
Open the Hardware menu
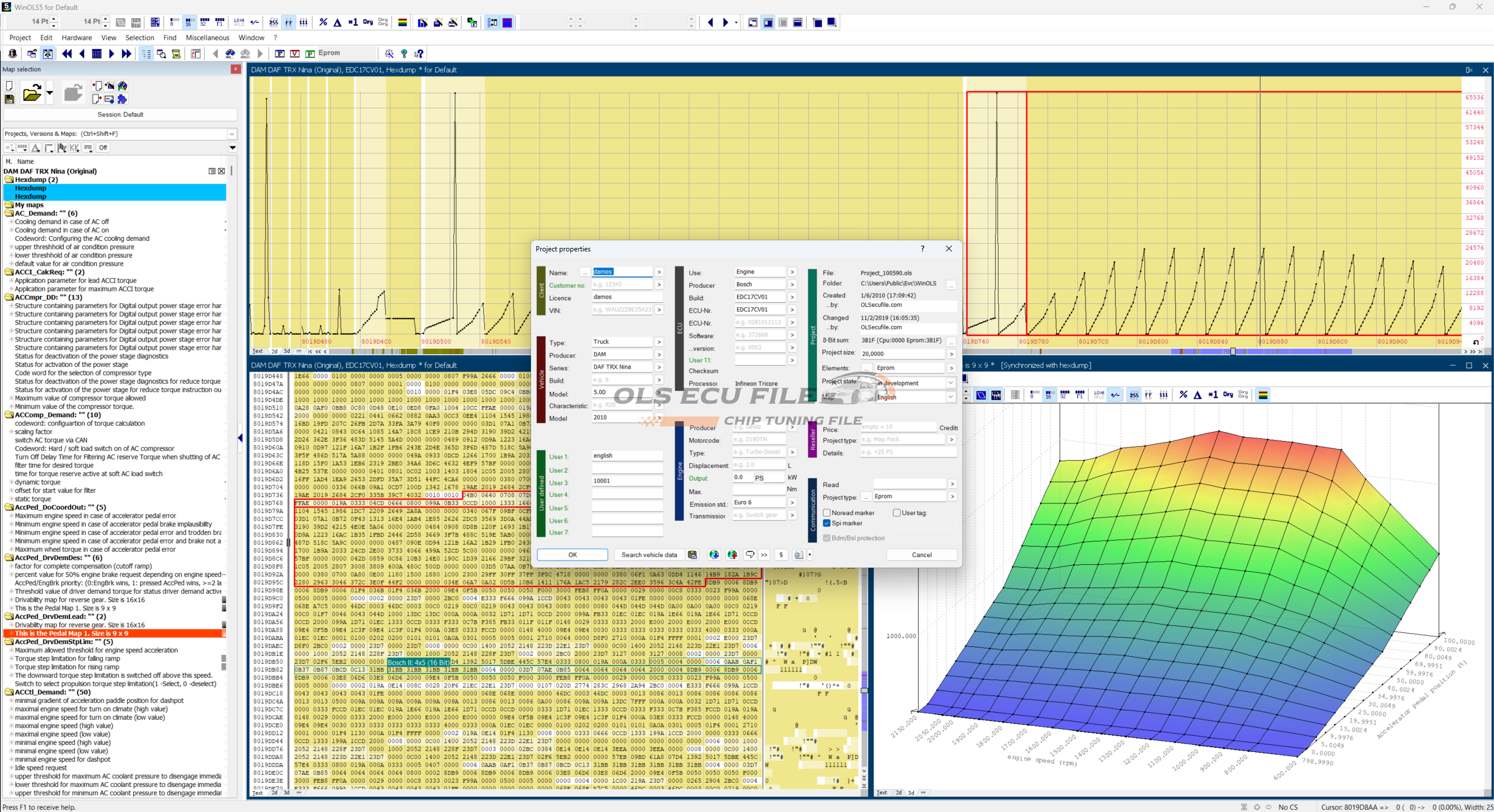click(x=76, y=37)
